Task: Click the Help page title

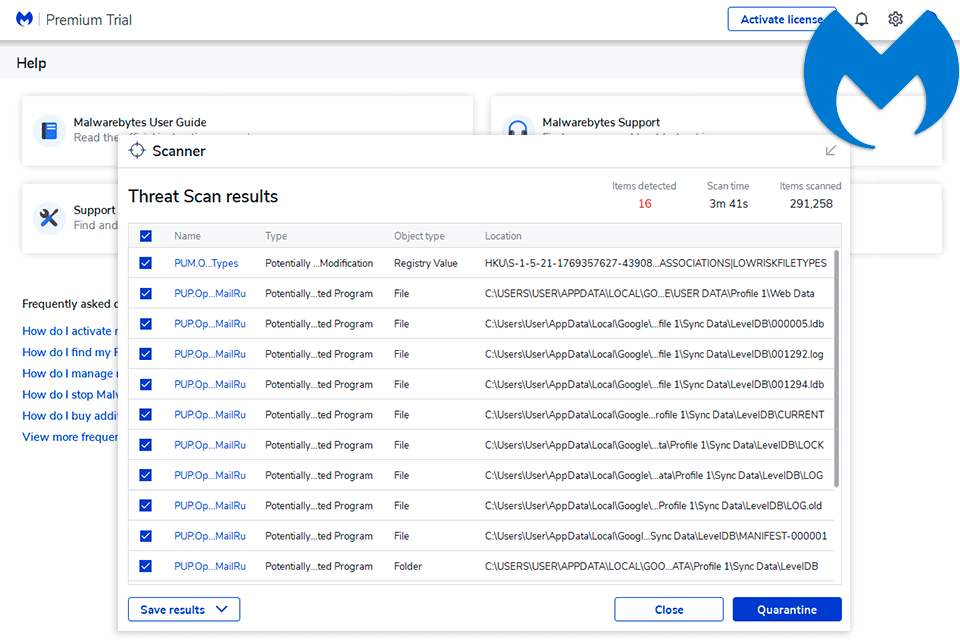Action: click(31, 63)
